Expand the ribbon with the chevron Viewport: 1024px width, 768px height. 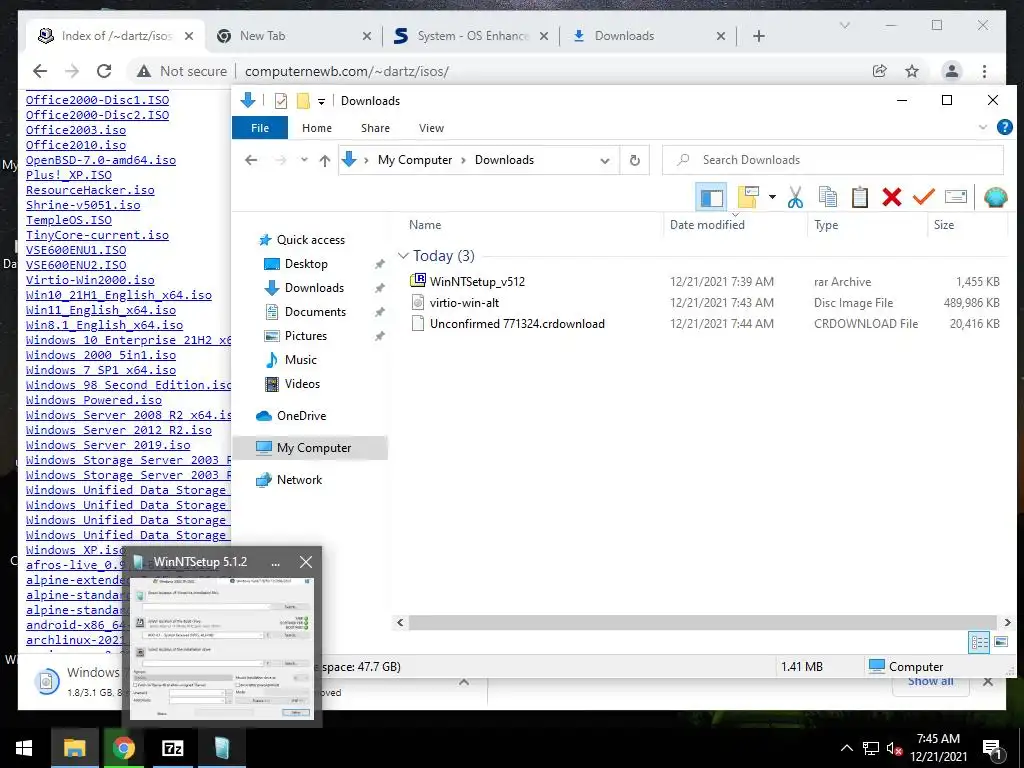click(x=983, y=127)
